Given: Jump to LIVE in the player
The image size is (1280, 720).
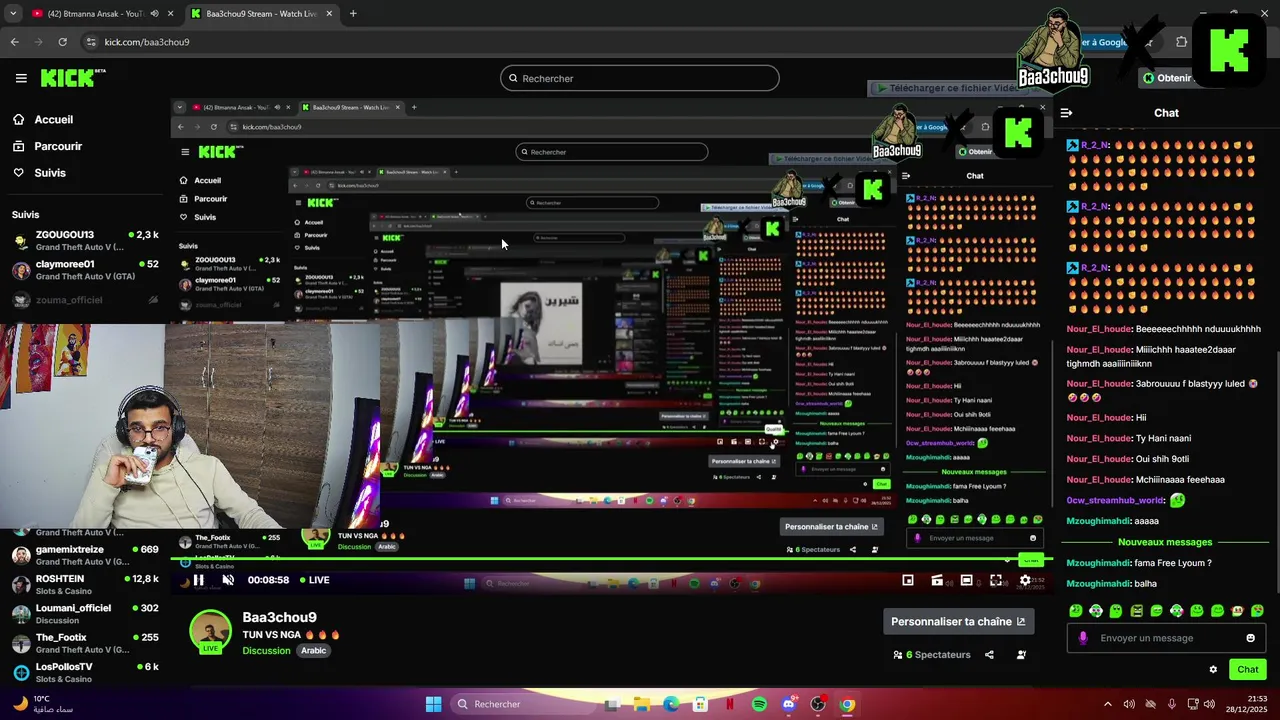Looking at the screenshot, I should click(x=313, y=580).
